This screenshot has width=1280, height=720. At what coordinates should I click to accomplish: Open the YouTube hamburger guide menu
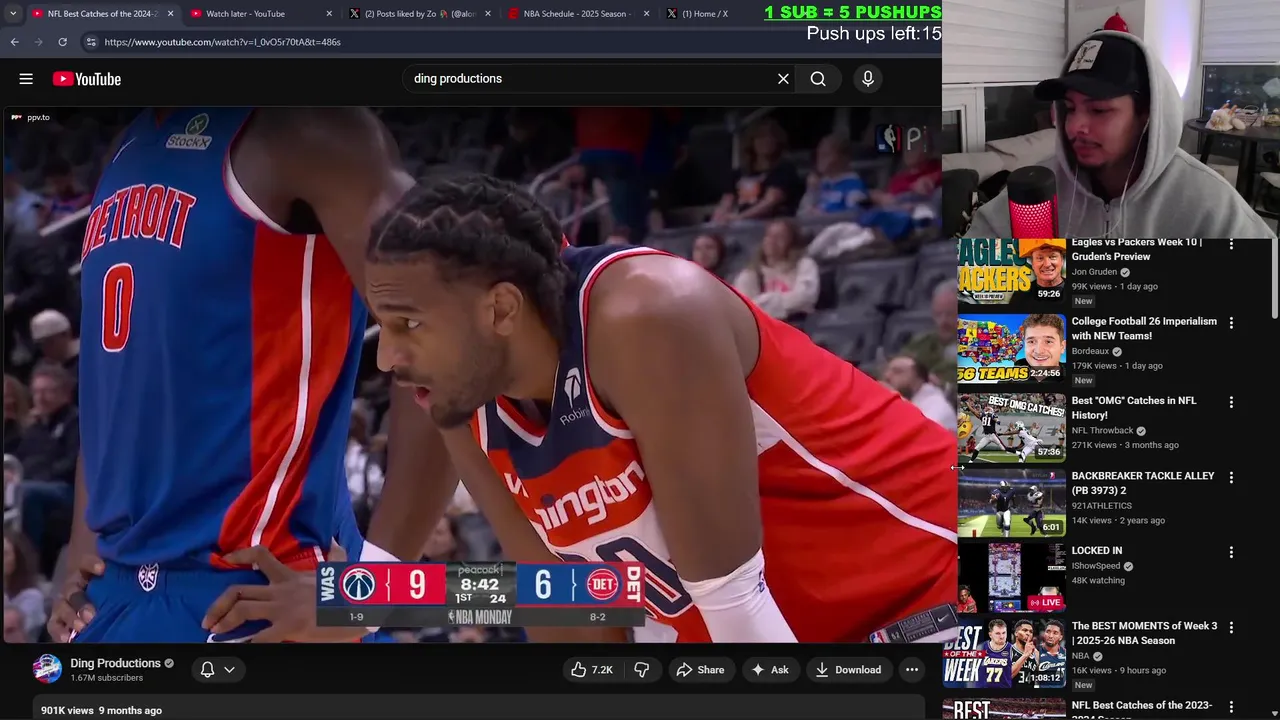coord(26,79)
